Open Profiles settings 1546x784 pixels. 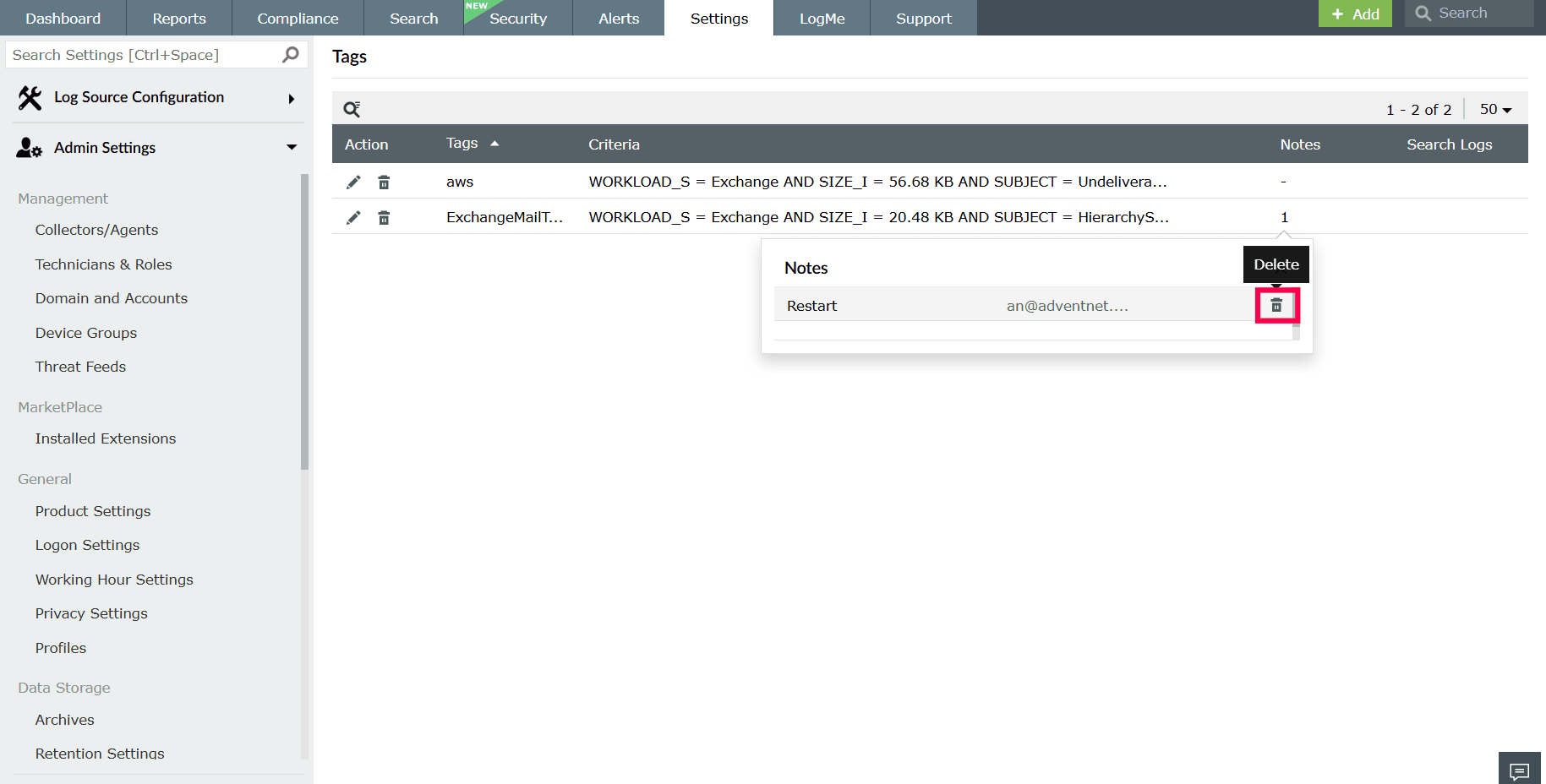click(61, 648)
